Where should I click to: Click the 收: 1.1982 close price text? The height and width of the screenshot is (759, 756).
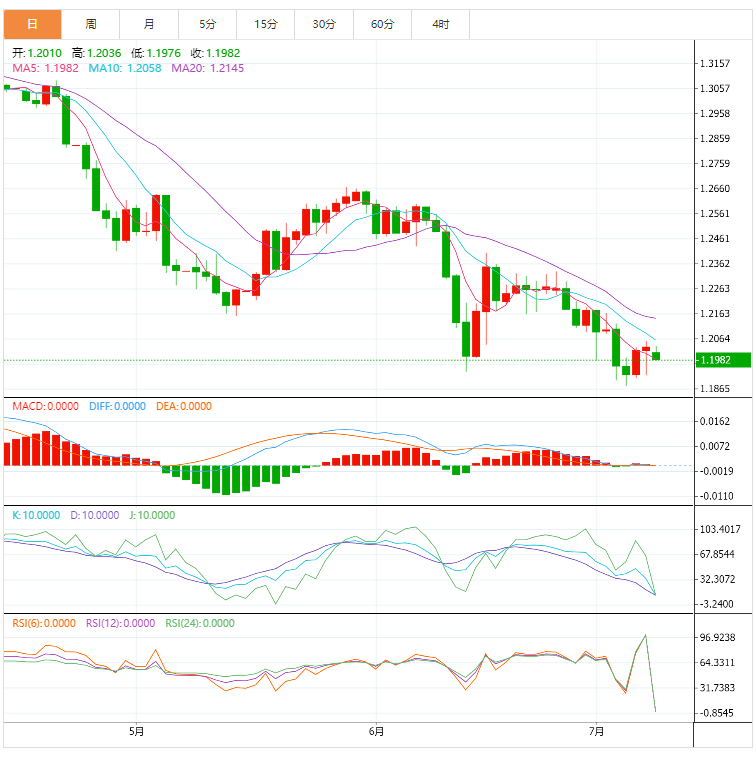click(x=215, y=53)
